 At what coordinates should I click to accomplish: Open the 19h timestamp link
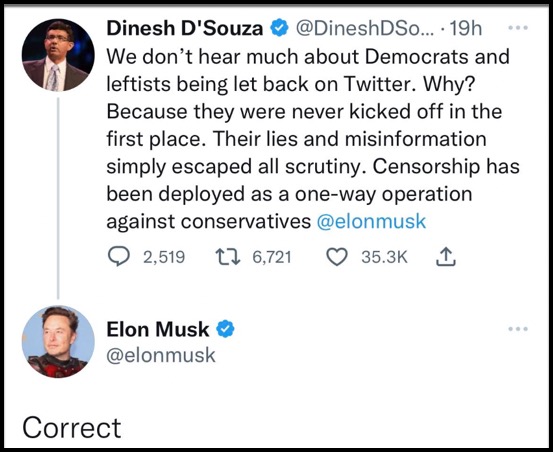(x=466, y=28)
